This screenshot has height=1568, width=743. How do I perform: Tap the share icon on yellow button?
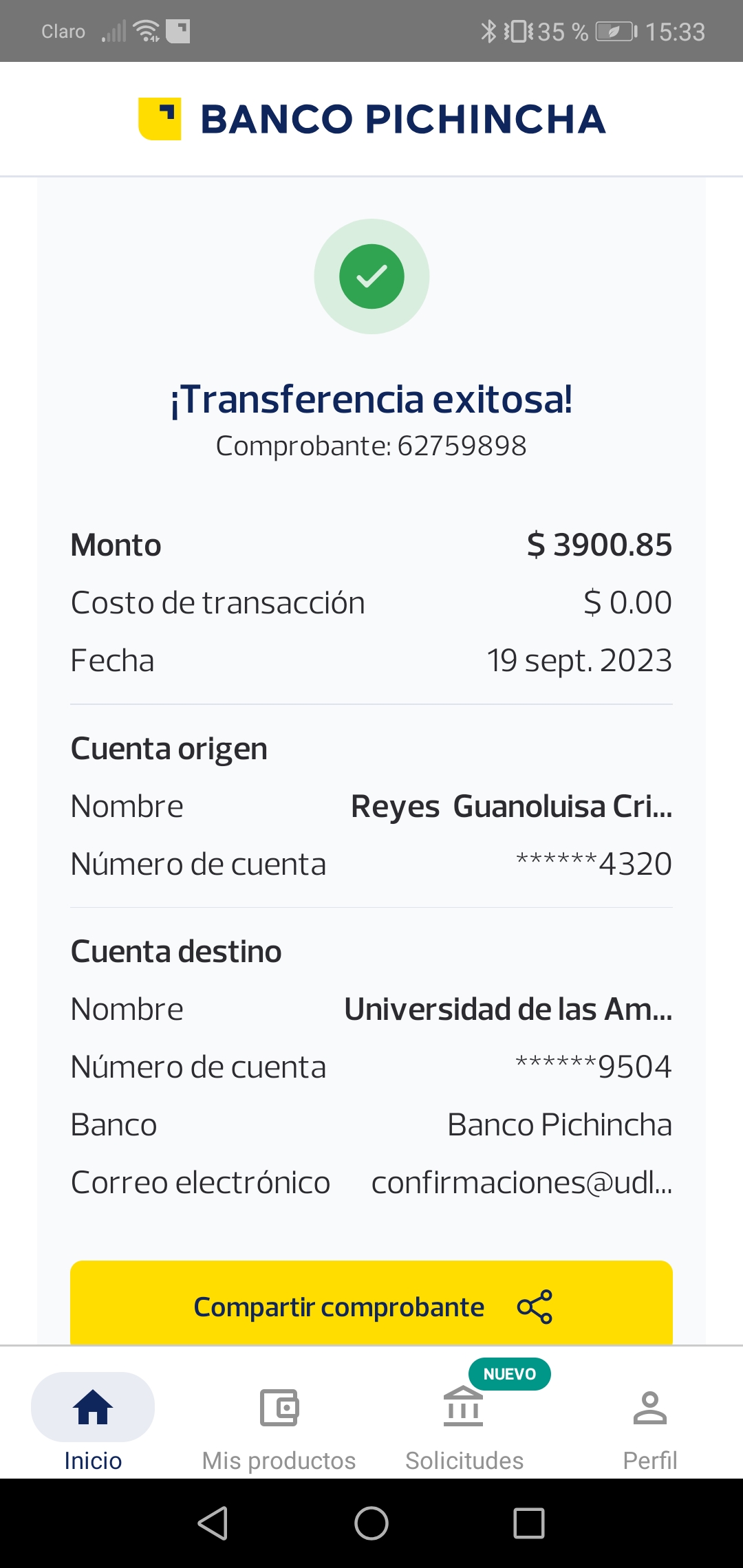[x=535, y=1307]
